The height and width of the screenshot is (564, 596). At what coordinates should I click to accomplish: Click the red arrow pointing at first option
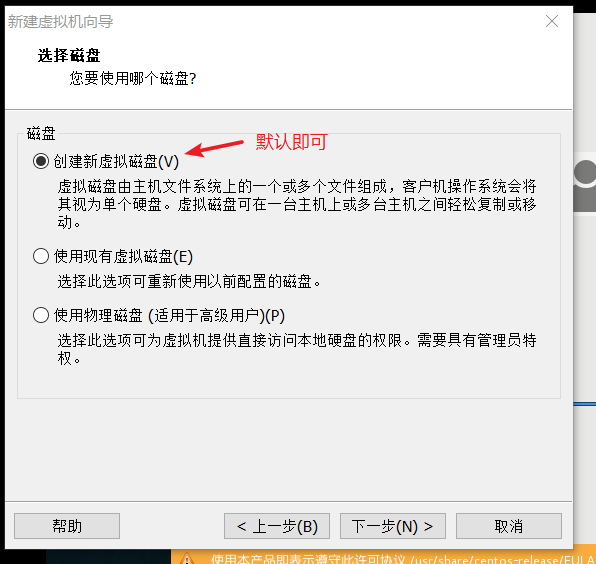point(214,148)
